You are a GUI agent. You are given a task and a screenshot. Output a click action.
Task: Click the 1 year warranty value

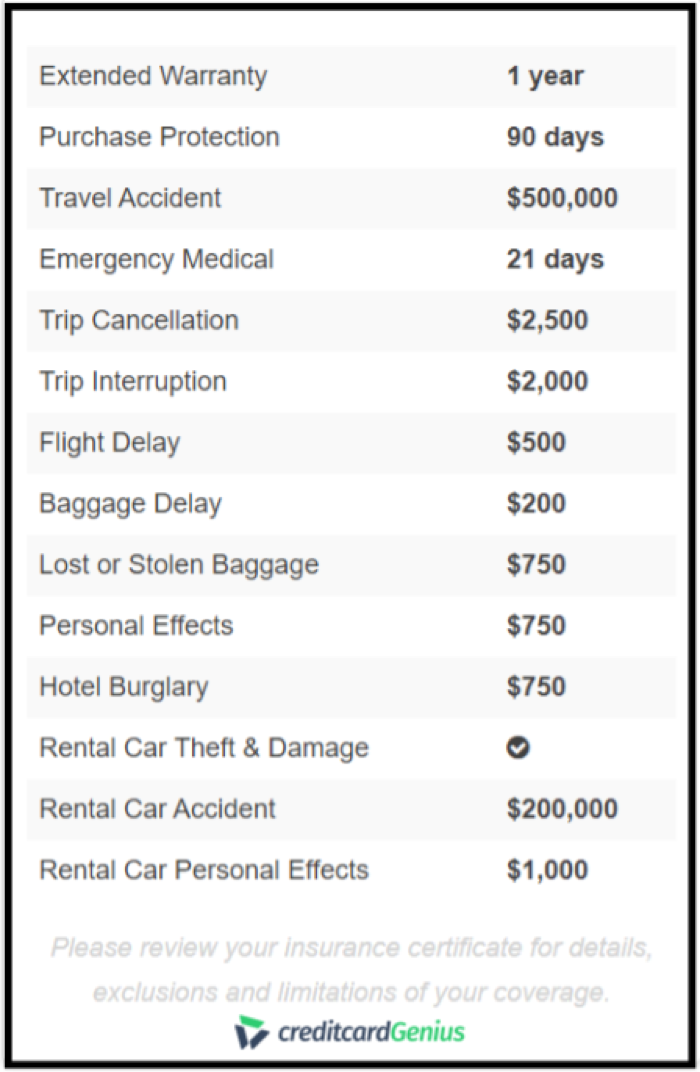pyautogui.click(x=545, y=77)
